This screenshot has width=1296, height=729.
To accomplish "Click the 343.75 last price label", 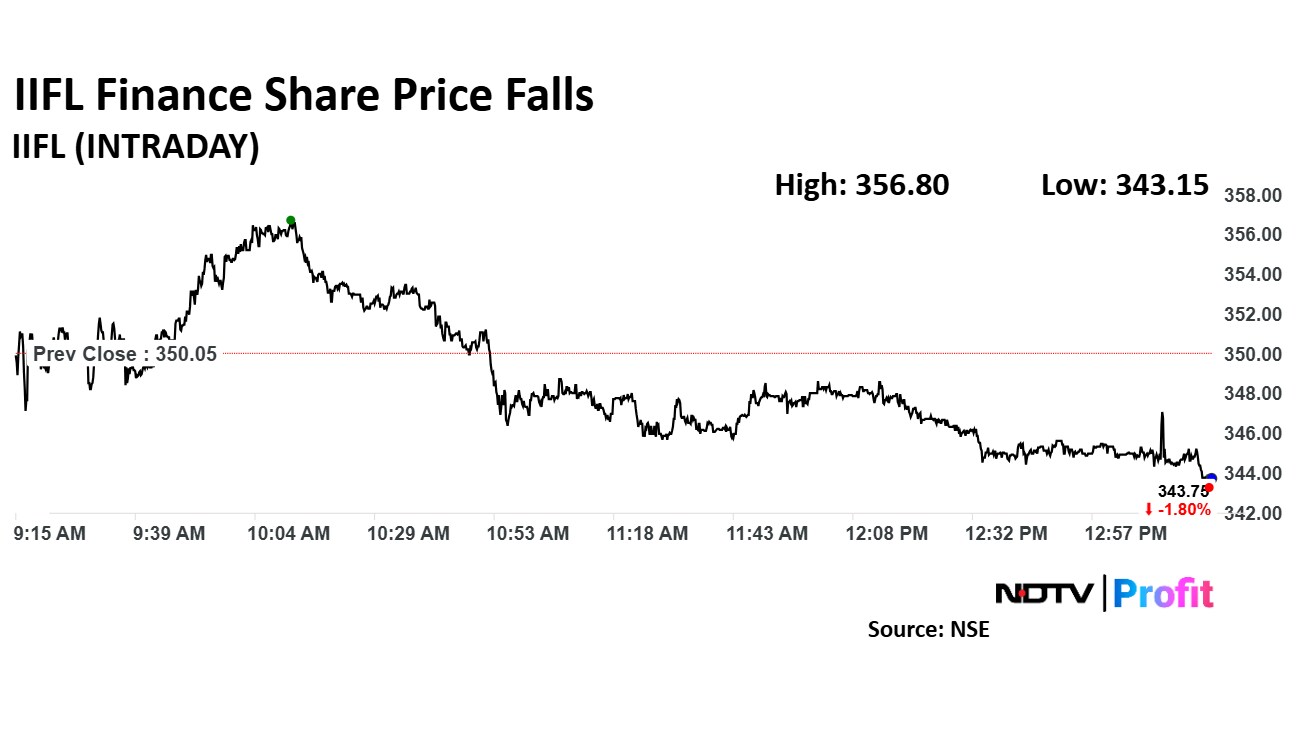I will pyautogui.click(x=1177, y=491).
